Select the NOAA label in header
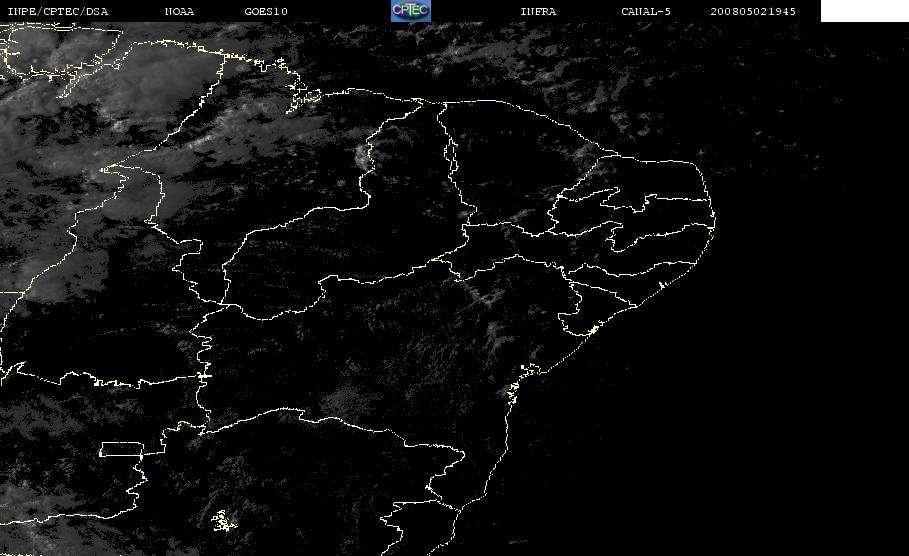 [179, 12]
